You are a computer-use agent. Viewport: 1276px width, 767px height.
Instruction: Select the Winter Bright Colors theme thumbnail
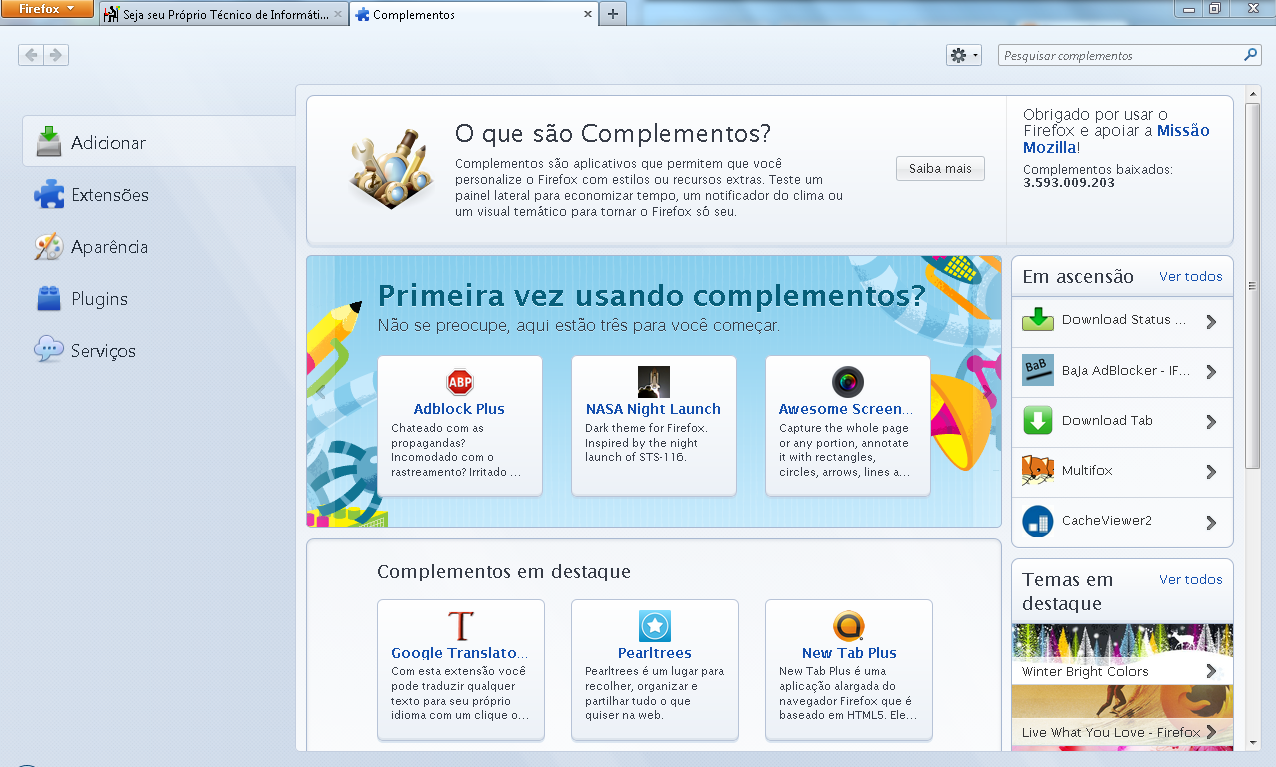[x=1122, y=652]
